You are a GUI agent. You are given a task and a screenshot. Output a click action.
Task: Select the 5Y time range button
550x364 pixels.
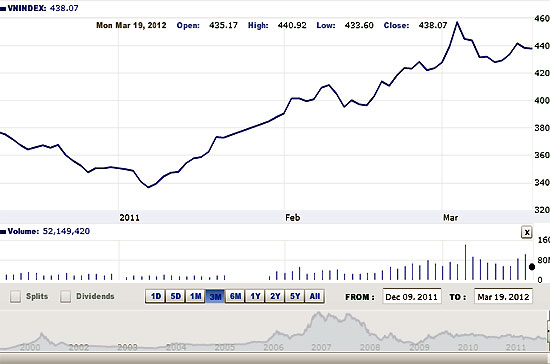pyautogui.click(x=295, y=297)
